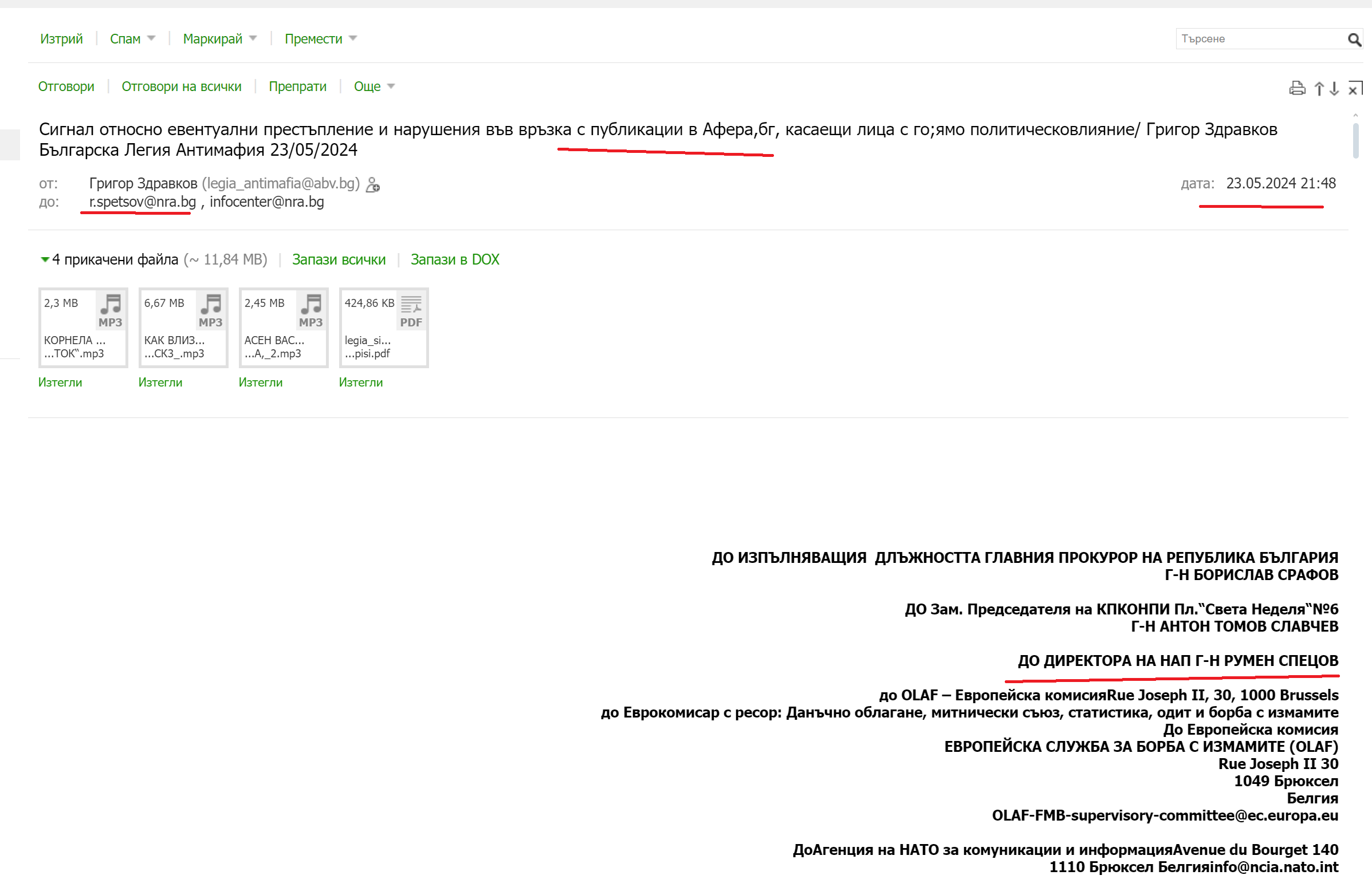Click the search magnifier icon

pyautogui.click(x=1354, y=39)
